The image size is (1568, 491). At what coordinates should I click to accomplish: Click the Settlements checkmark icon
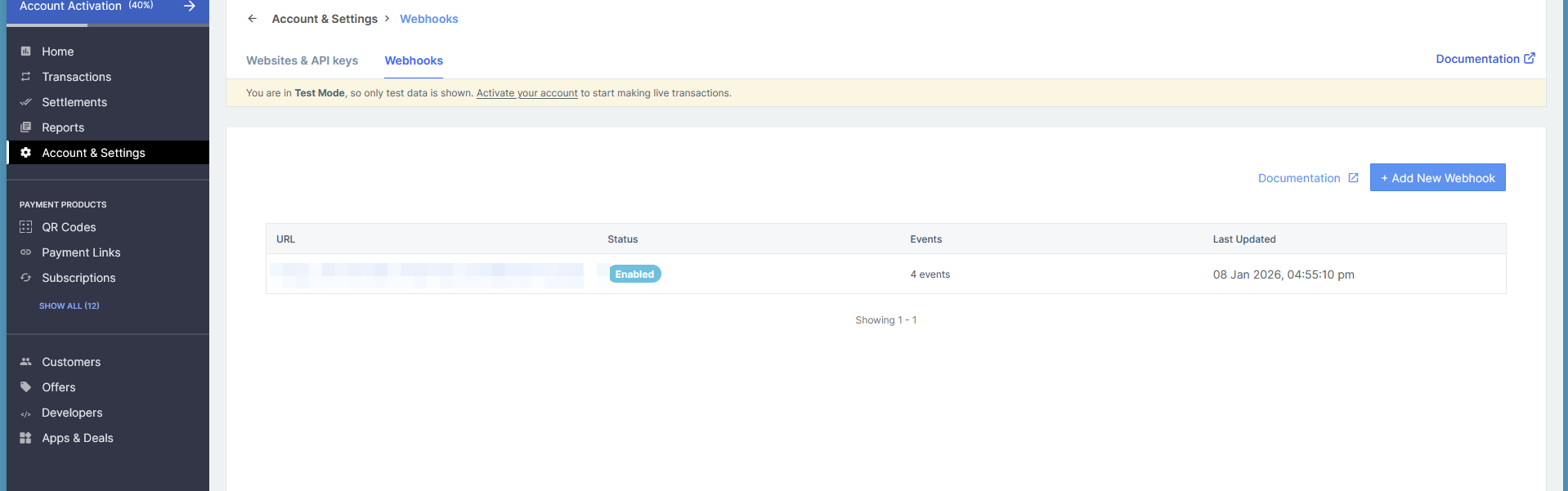coord(26,102)
